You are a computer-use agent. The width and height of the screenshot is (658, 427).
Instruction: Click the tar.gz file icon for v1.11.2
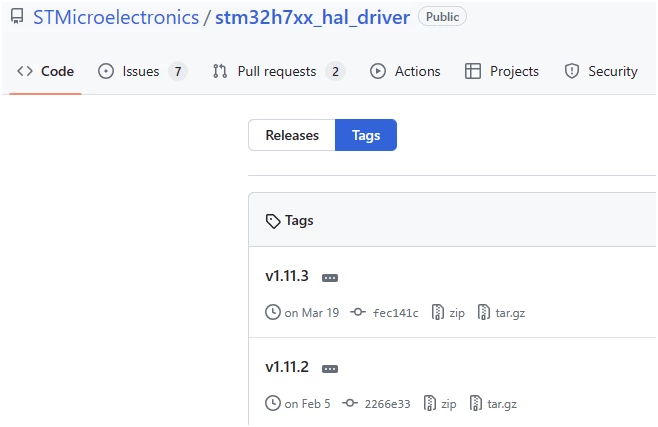coord(475,404)
